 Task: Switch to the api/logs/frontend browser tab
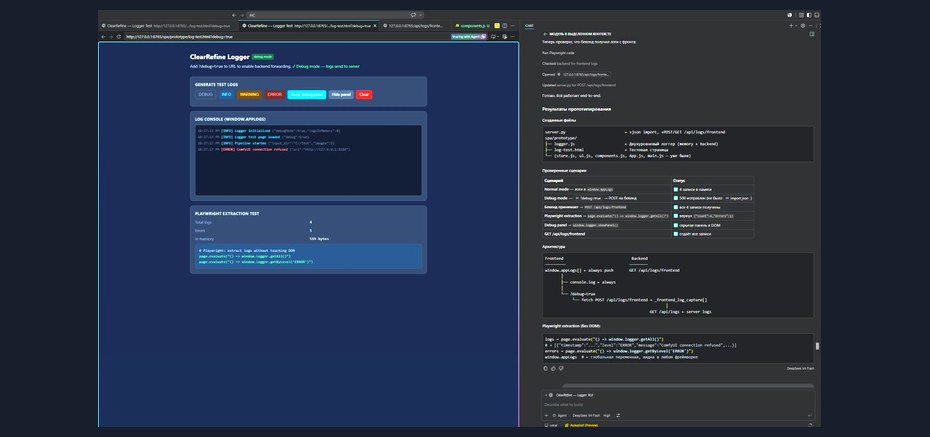(x=413, y=25)
